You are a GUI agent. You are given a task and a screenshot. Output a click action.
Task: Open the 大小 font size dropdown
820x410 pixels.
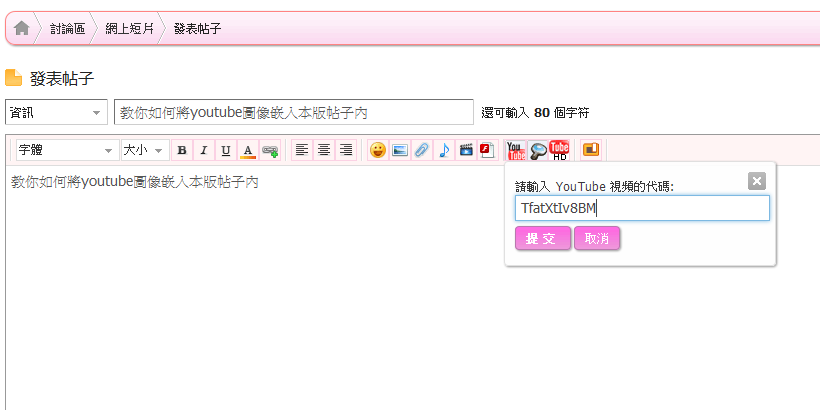tap(145, 151)
